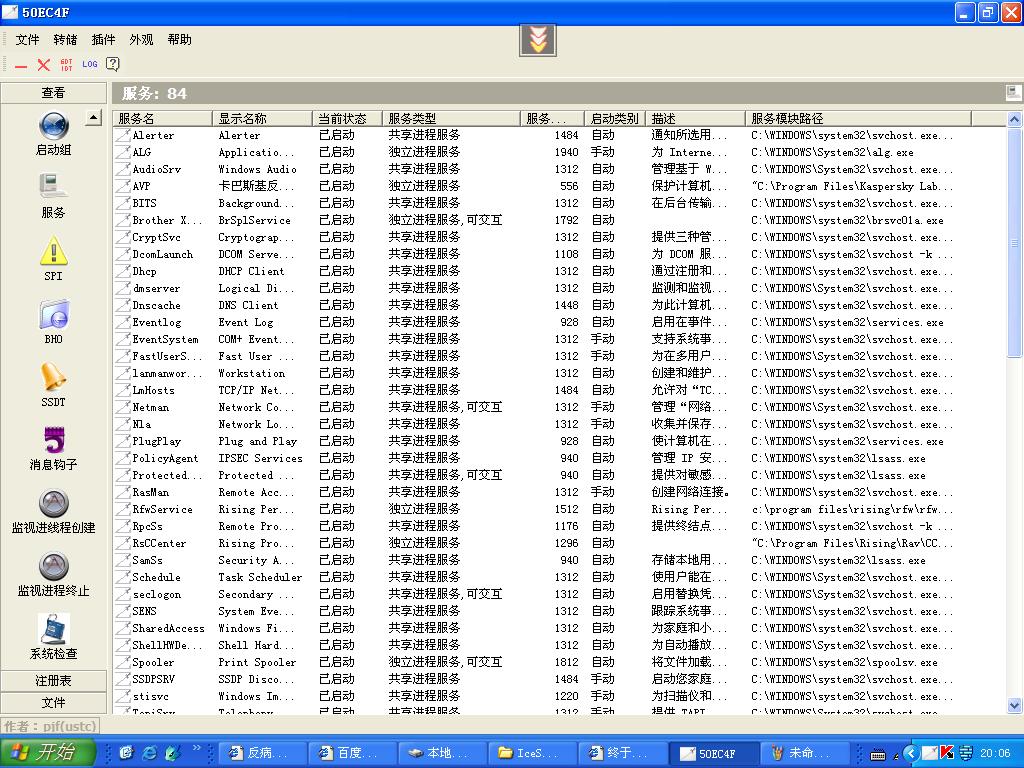
Task: Click the service list scrollbar up arrow
Action: [1014, 119]
